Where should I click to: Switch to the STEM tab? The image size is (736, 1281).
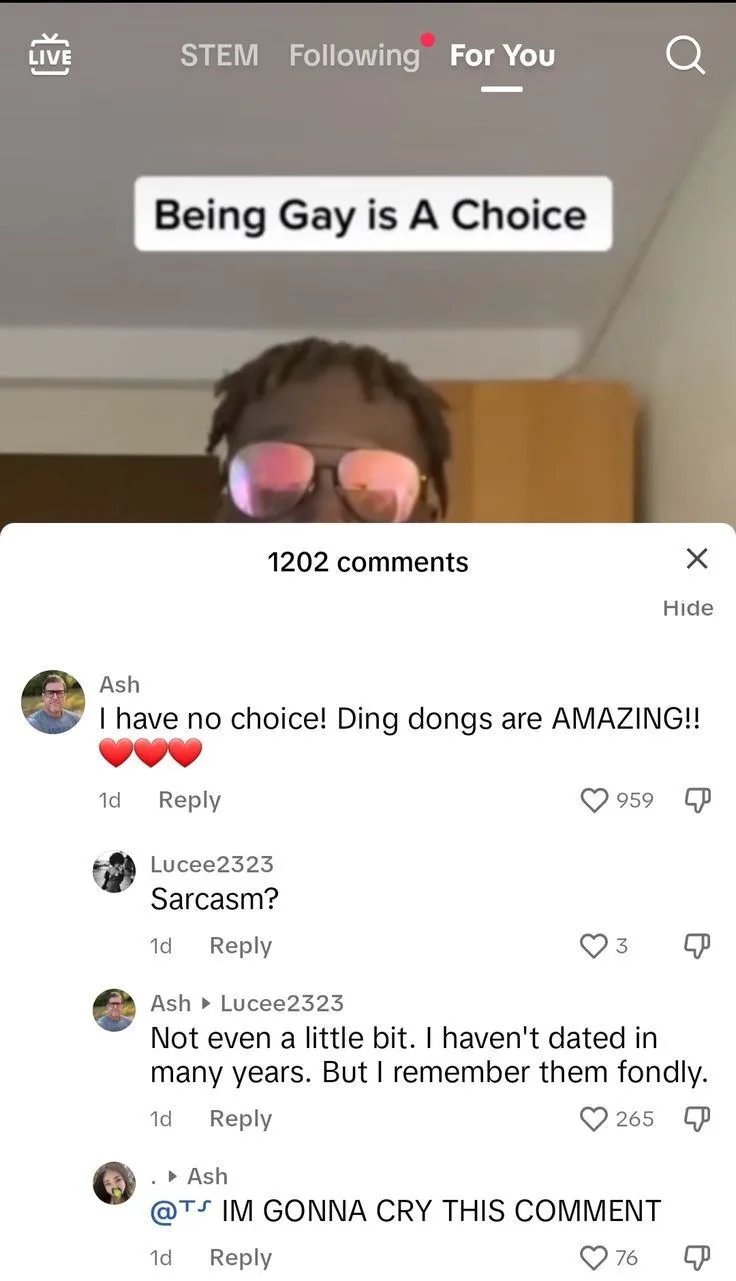pos(219,55)
